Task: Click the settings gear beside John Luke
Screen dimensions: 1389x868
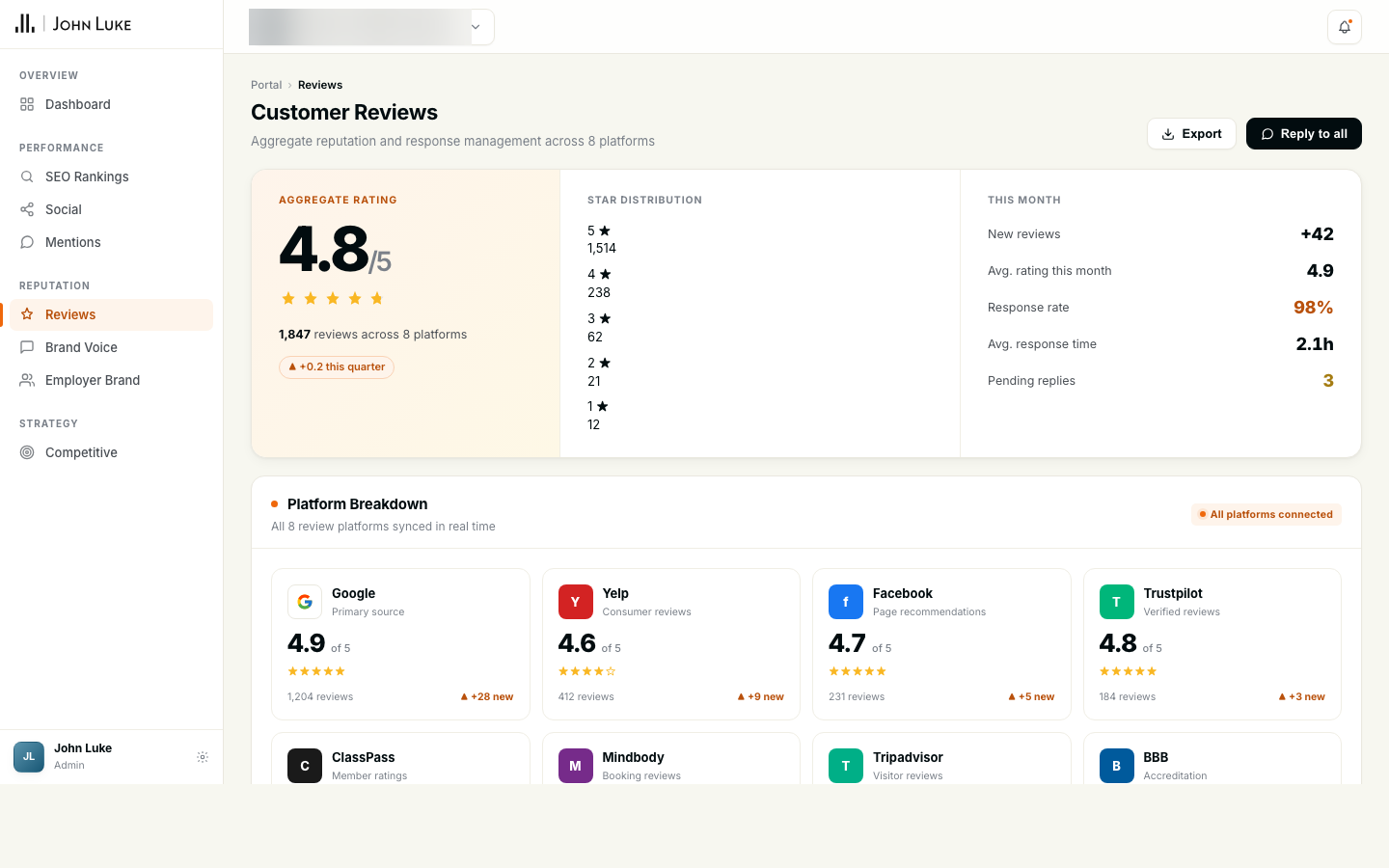Action: coord(203,757)
